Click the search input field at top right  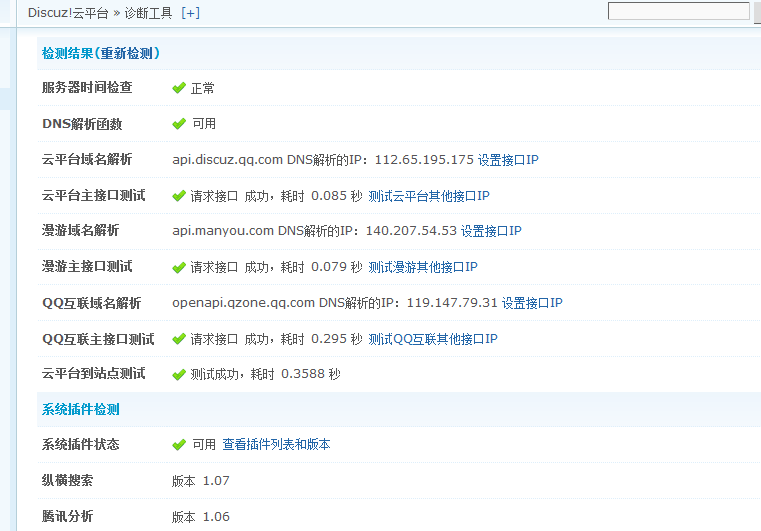pos(678,11)
